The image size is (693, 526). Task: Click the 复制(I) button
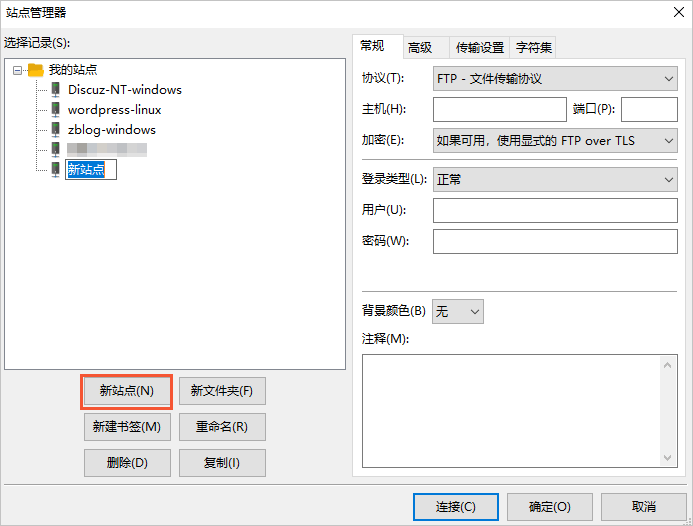point(222,463)
